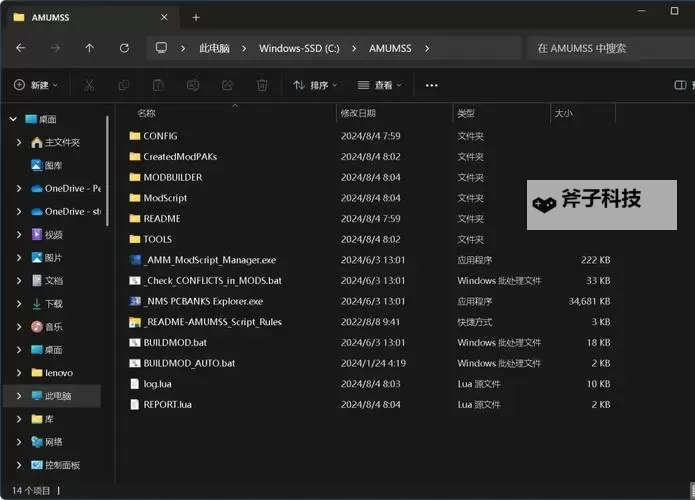Open 控制面板 in navigation pane
Screen dimensions: 695x500
pyautogui.click(x=55, y=465)
